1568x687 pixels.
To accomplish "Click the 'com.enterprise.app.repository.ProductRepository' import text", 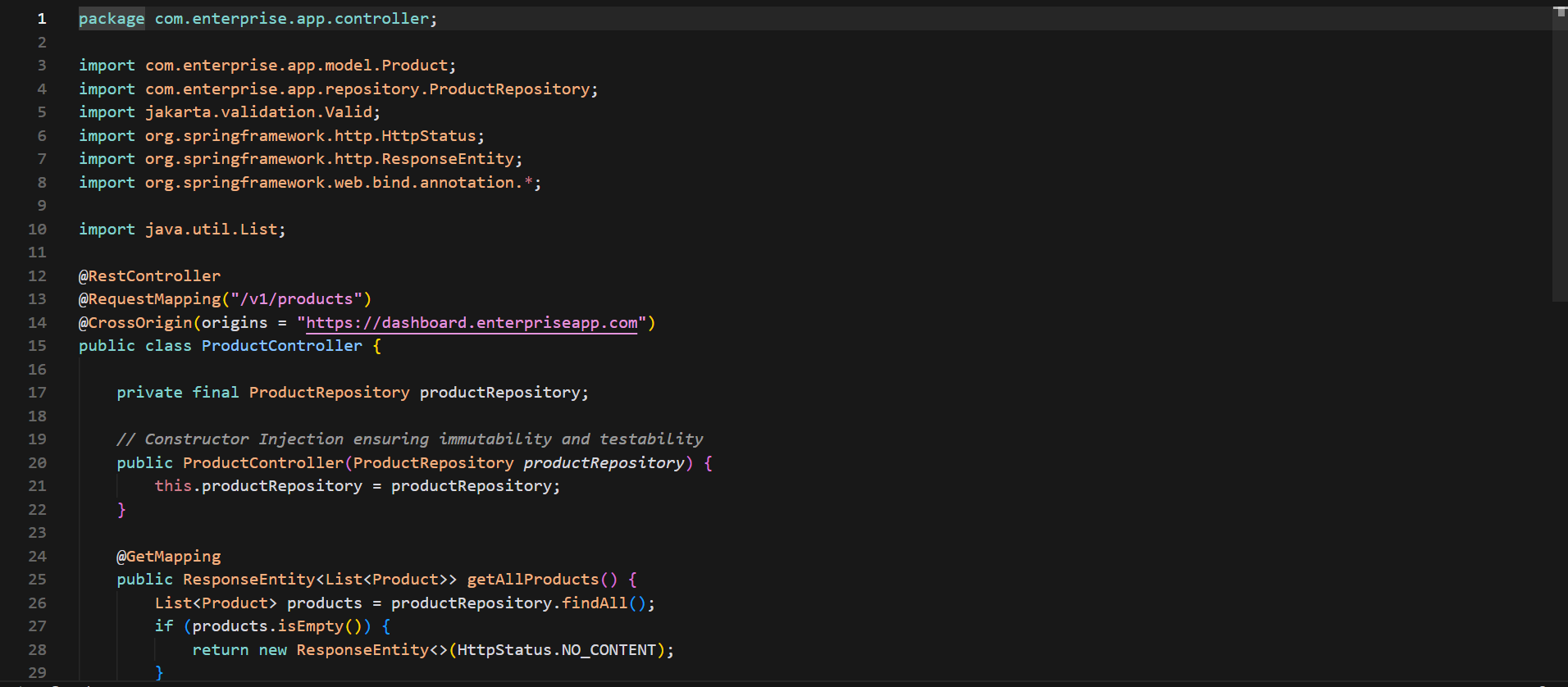I will [368, 89].
